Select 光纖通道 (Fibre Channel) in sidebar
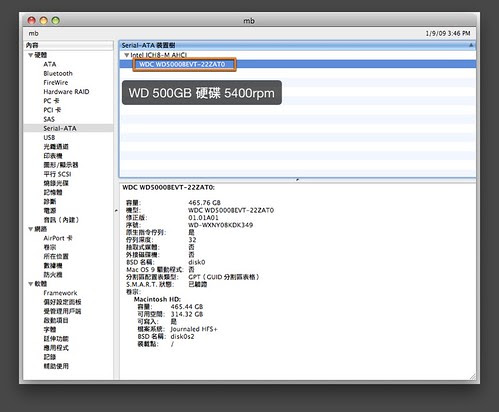The image size is (499, 412). (56, 147)
